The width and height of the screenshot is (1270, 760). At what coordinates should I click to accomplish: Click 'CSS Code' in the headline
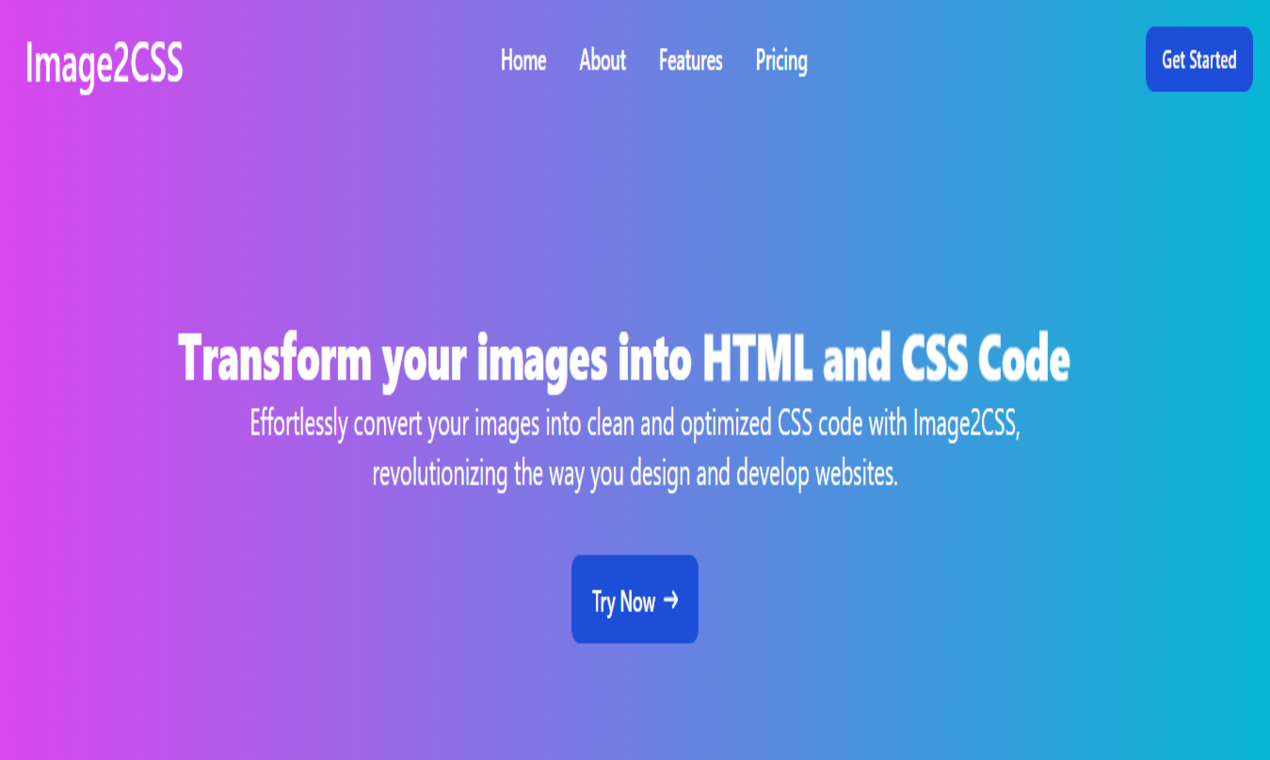click(986, 358)
